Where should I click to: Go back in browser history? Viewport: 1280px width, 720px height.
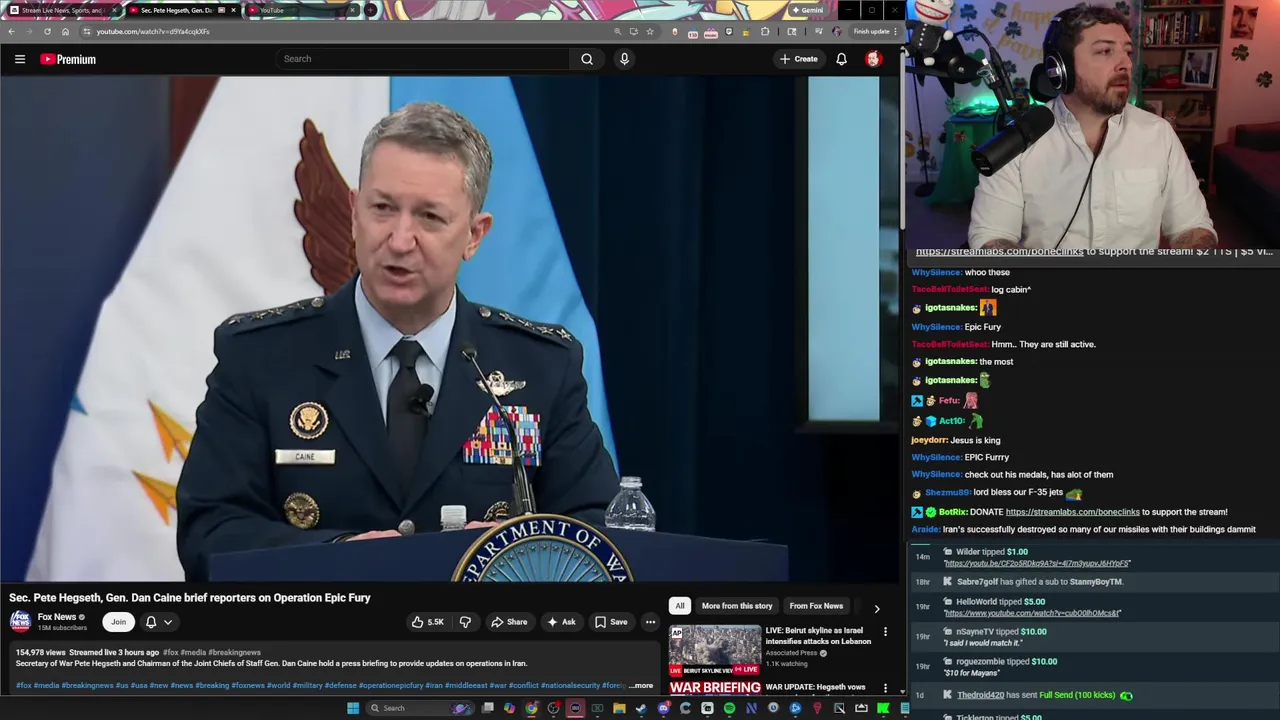coord(11,31)
